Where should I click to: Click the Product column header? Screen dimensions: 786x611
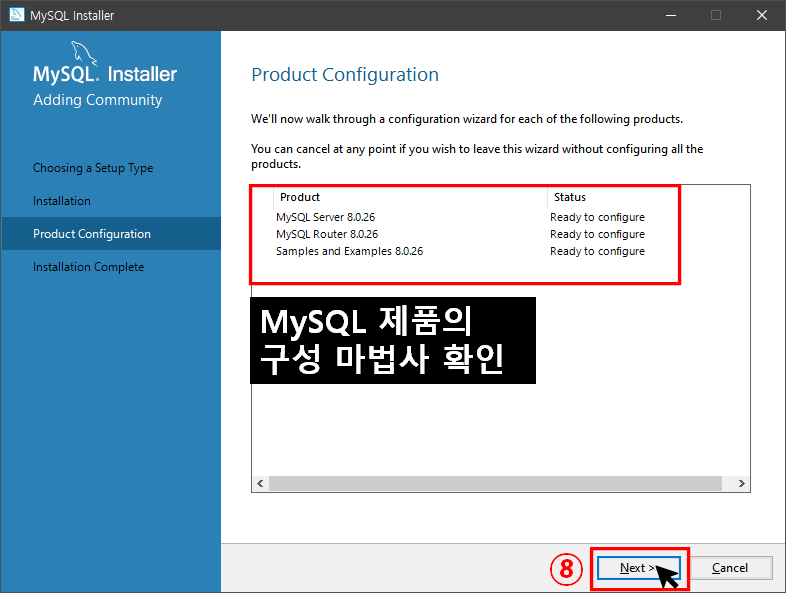click(x=410, y=197)
